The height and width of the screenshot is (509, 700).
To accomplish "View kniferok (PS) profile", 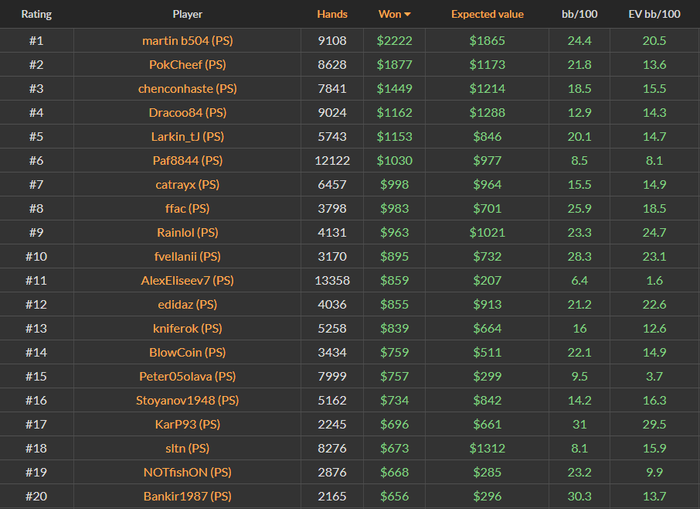I will point(187,329).
